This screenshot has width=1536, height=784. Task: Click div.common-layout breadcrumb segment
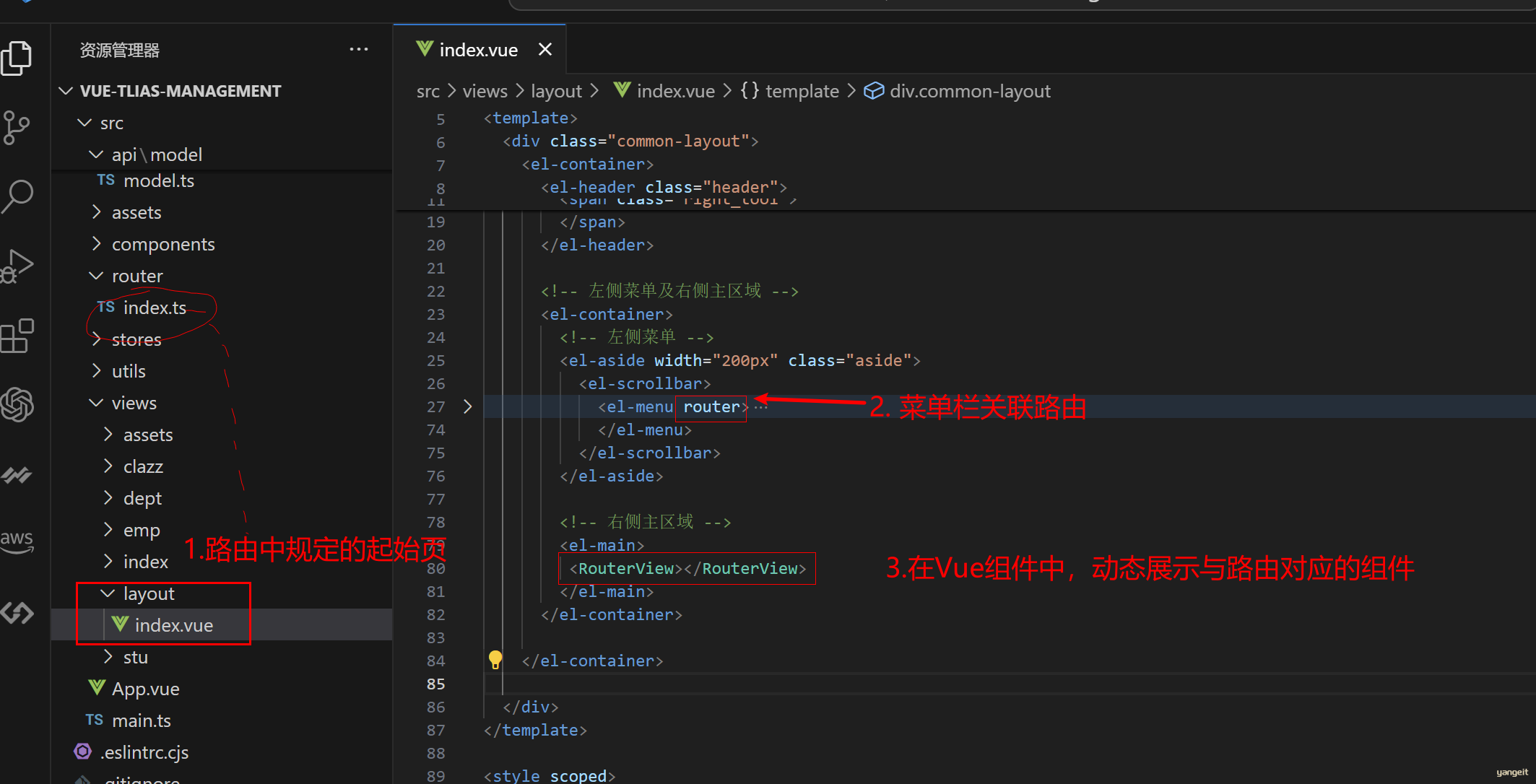click(970, 91)
